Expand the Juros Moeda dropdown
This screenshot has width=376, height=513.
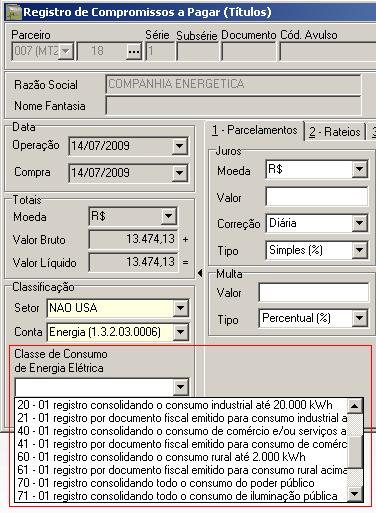[x=360, y=169]
